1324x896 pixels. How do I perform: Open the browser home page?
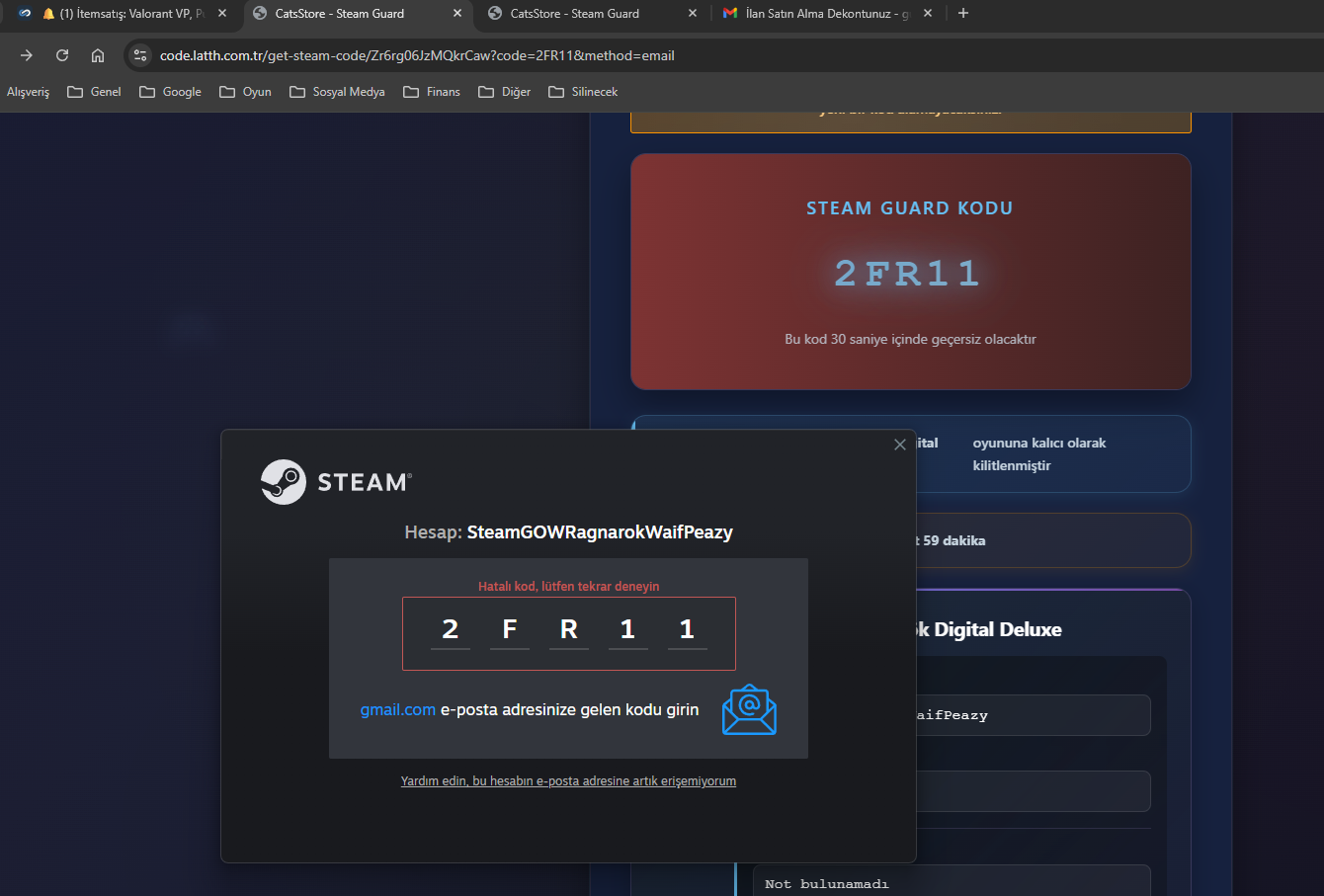click(x=97, y=55)
